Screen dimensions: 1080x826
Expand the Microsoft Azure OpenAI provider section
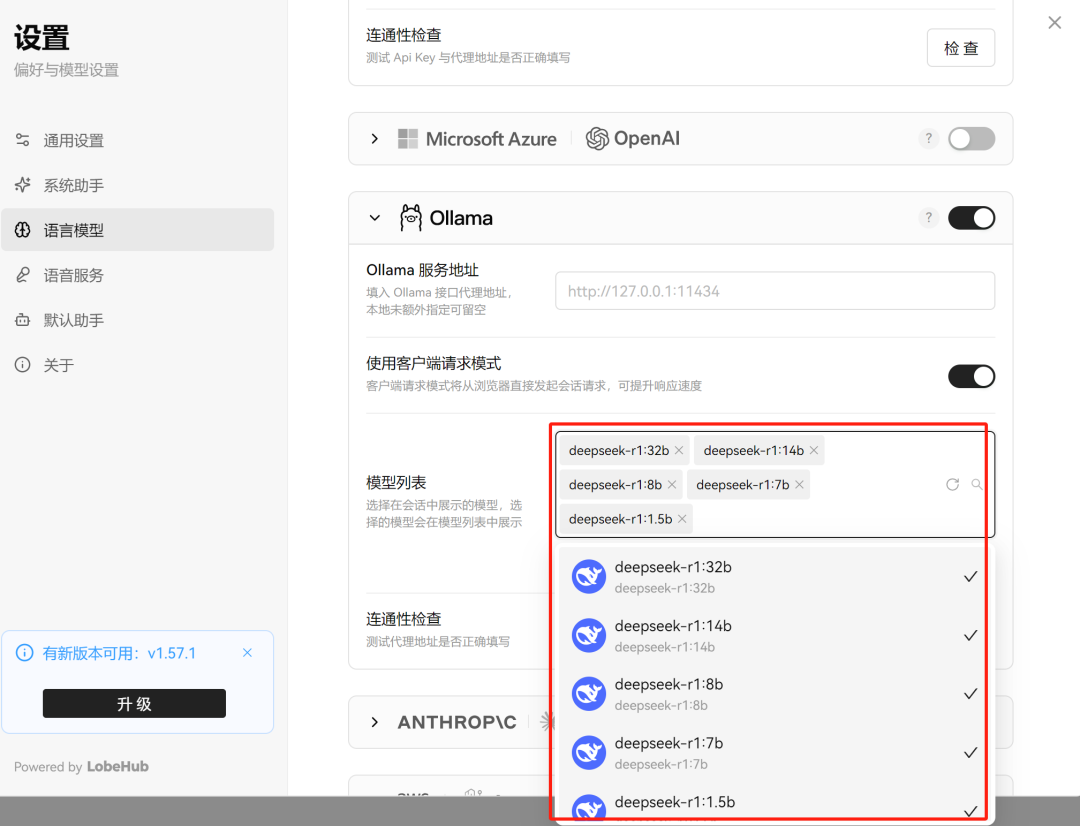375,138
